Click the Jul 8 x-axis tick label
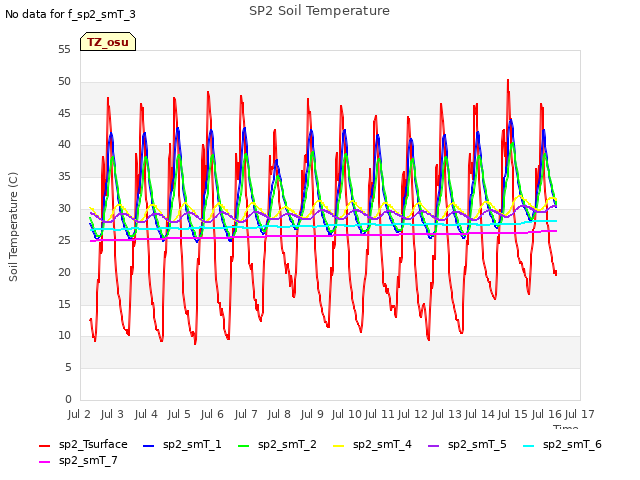640x480 pixels. tap(279, 414)
